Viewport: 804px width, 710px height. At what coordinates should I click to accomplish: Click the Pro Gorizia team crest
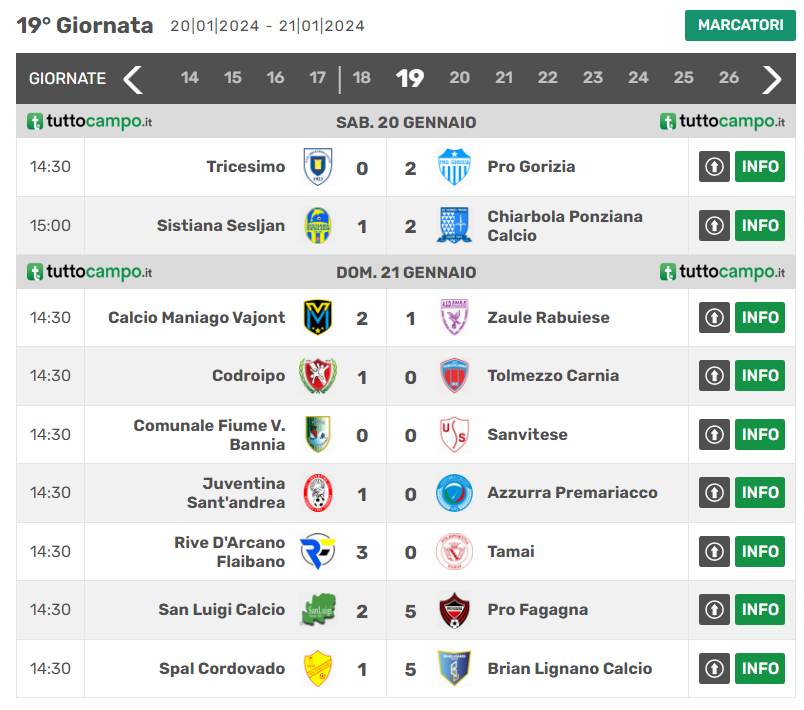point(454,167)
